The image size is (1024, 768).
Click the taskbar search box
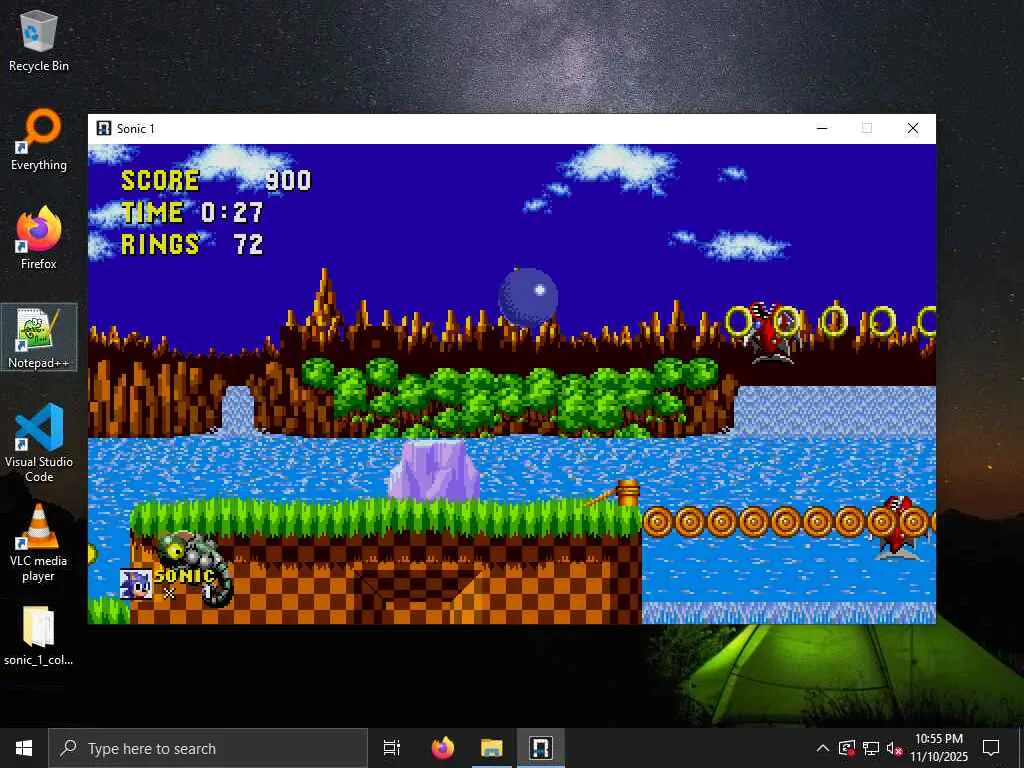pos(208,748)
